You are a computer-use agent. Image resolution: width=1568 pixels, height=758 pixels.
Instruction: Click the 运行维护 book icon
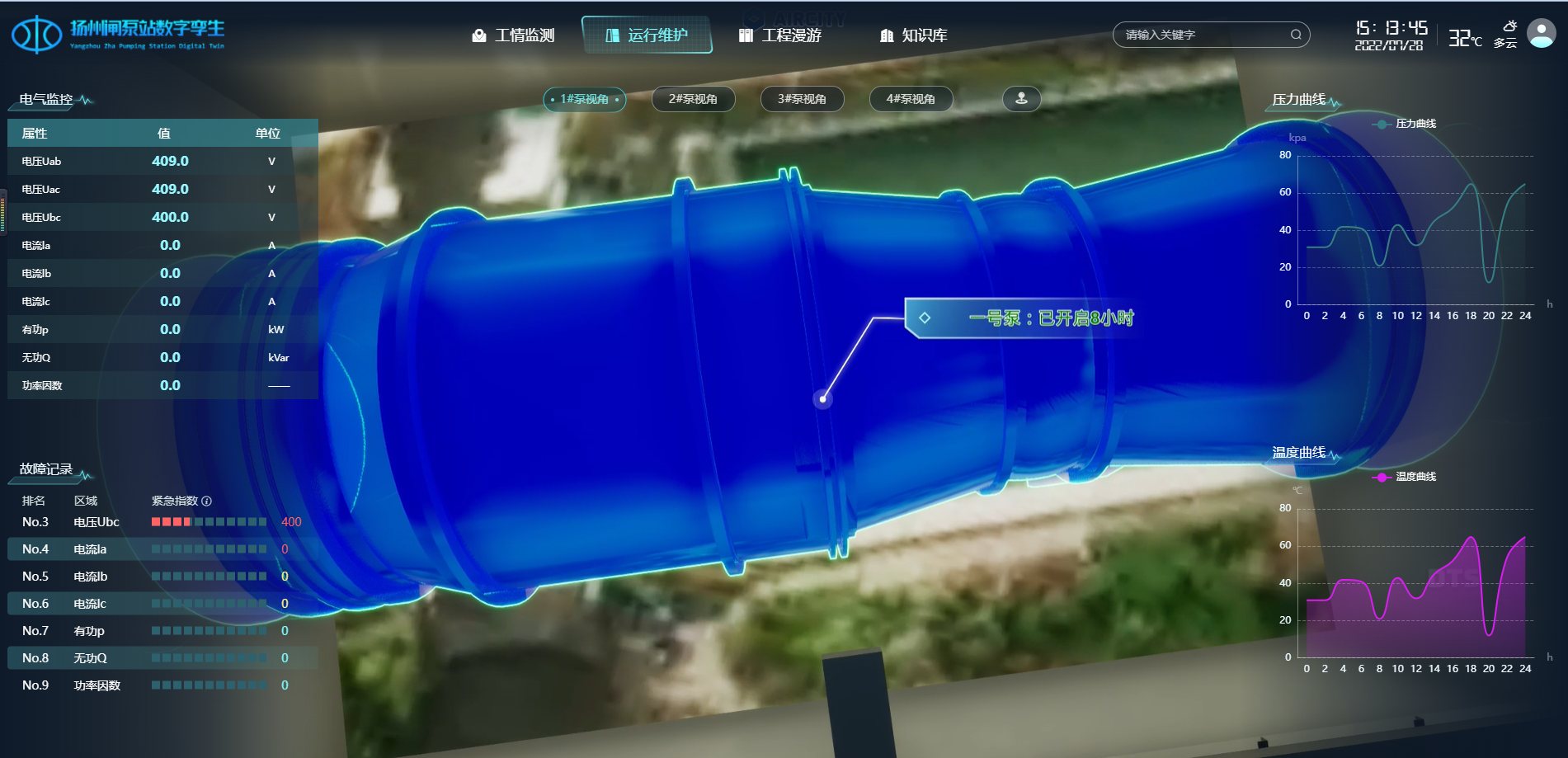click(612, 35)
